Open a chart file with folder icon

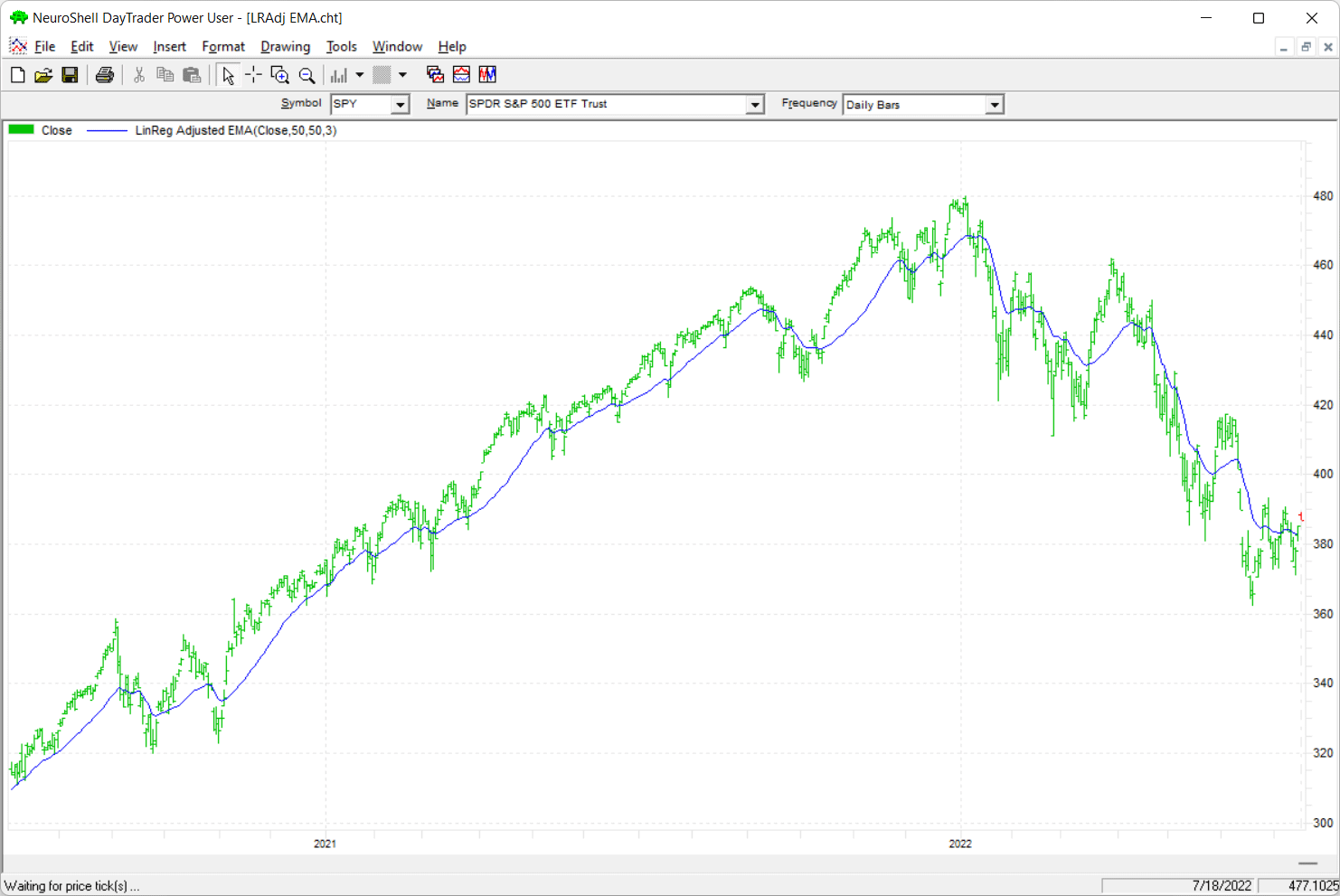(43, 75)
